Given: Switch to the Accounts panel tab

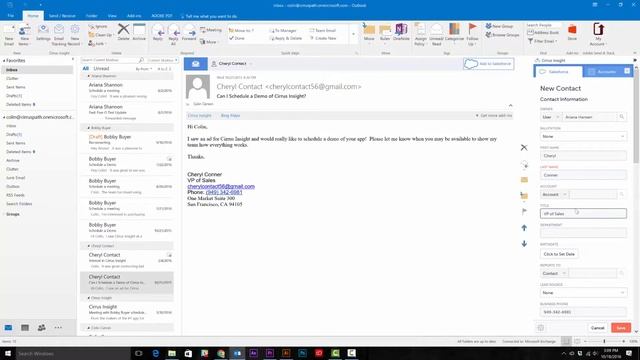Looking at the screenshot, I should [603, 71].
